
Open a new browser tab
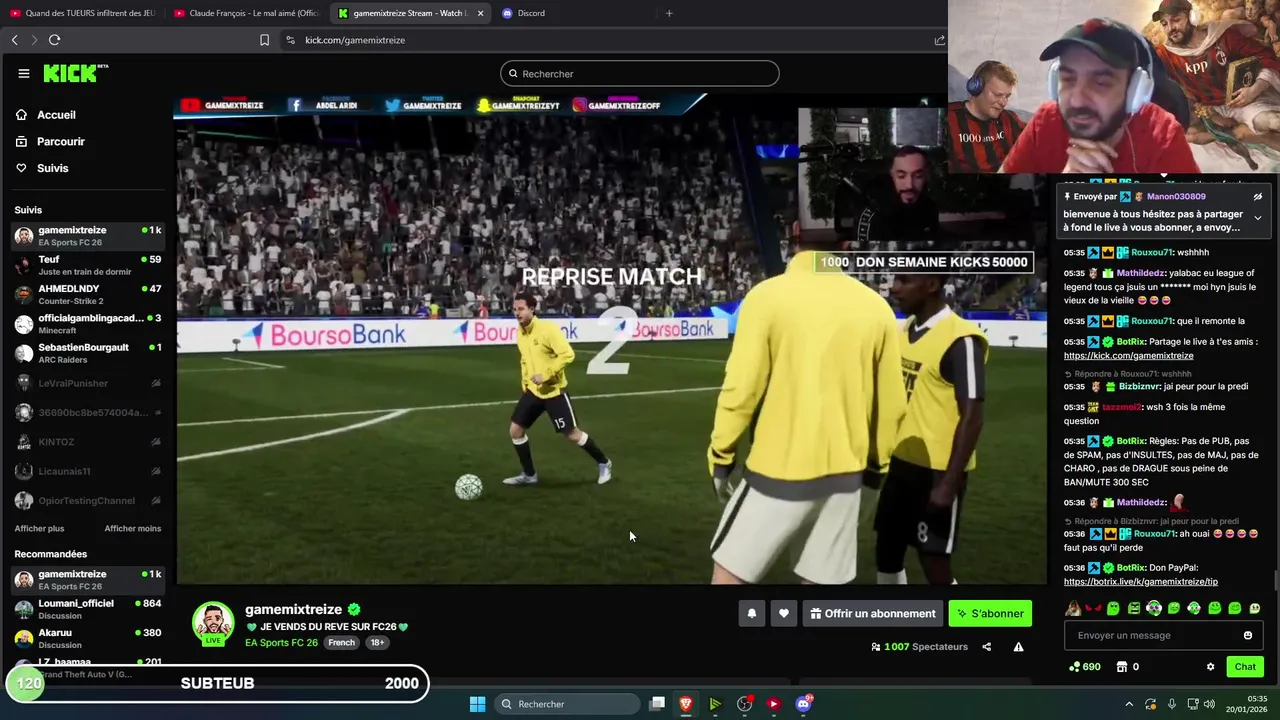tap(669, 13)
